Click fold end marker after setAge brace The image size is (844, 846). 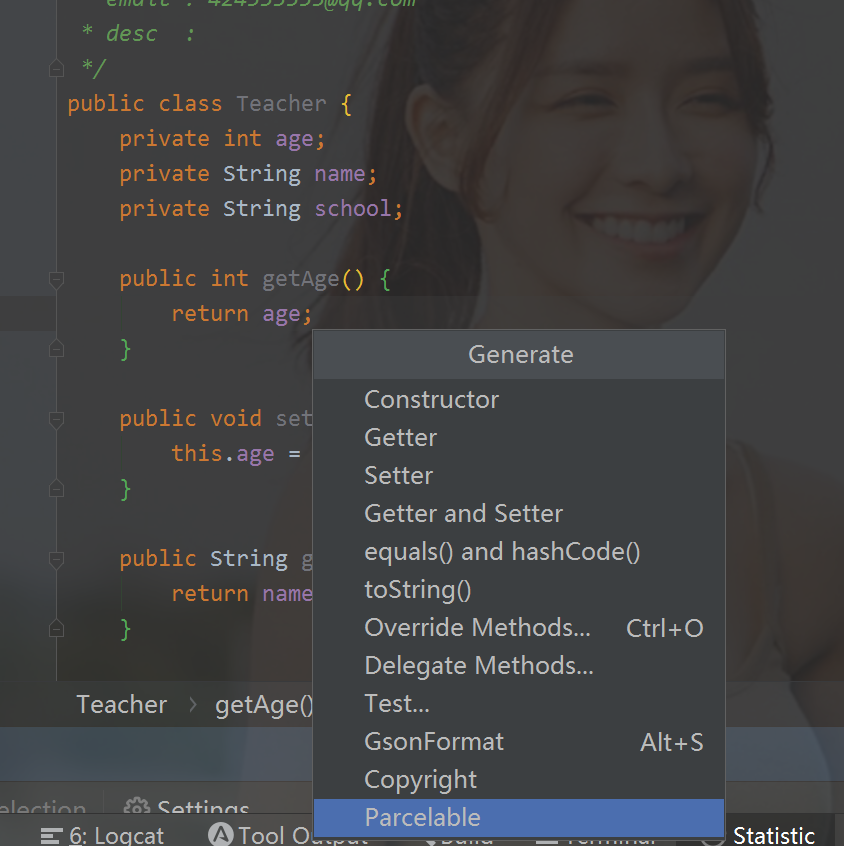[x=56, y=488]
